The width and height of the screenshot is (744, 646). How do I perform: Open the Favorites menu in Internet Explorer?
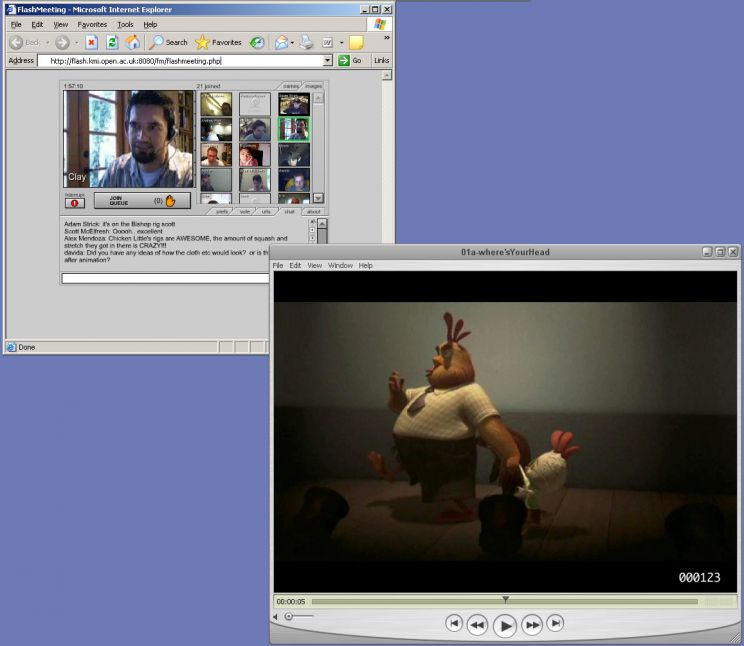[92, 24]
